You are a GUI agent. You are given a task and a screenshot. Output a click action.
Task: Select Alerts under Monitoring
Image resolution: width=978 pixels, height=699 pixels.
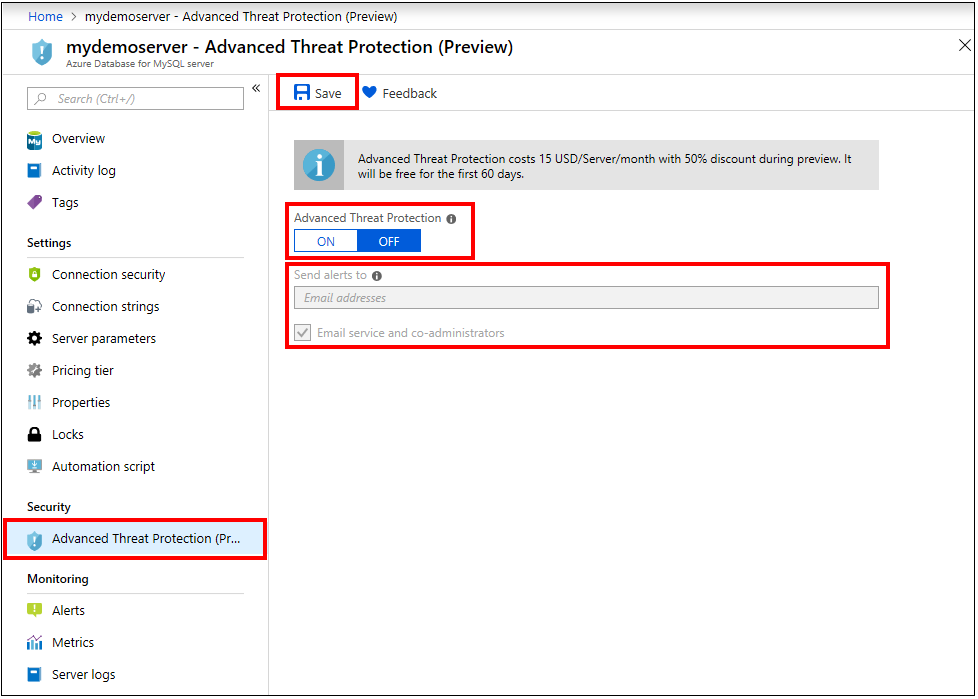tap(67, 610)
